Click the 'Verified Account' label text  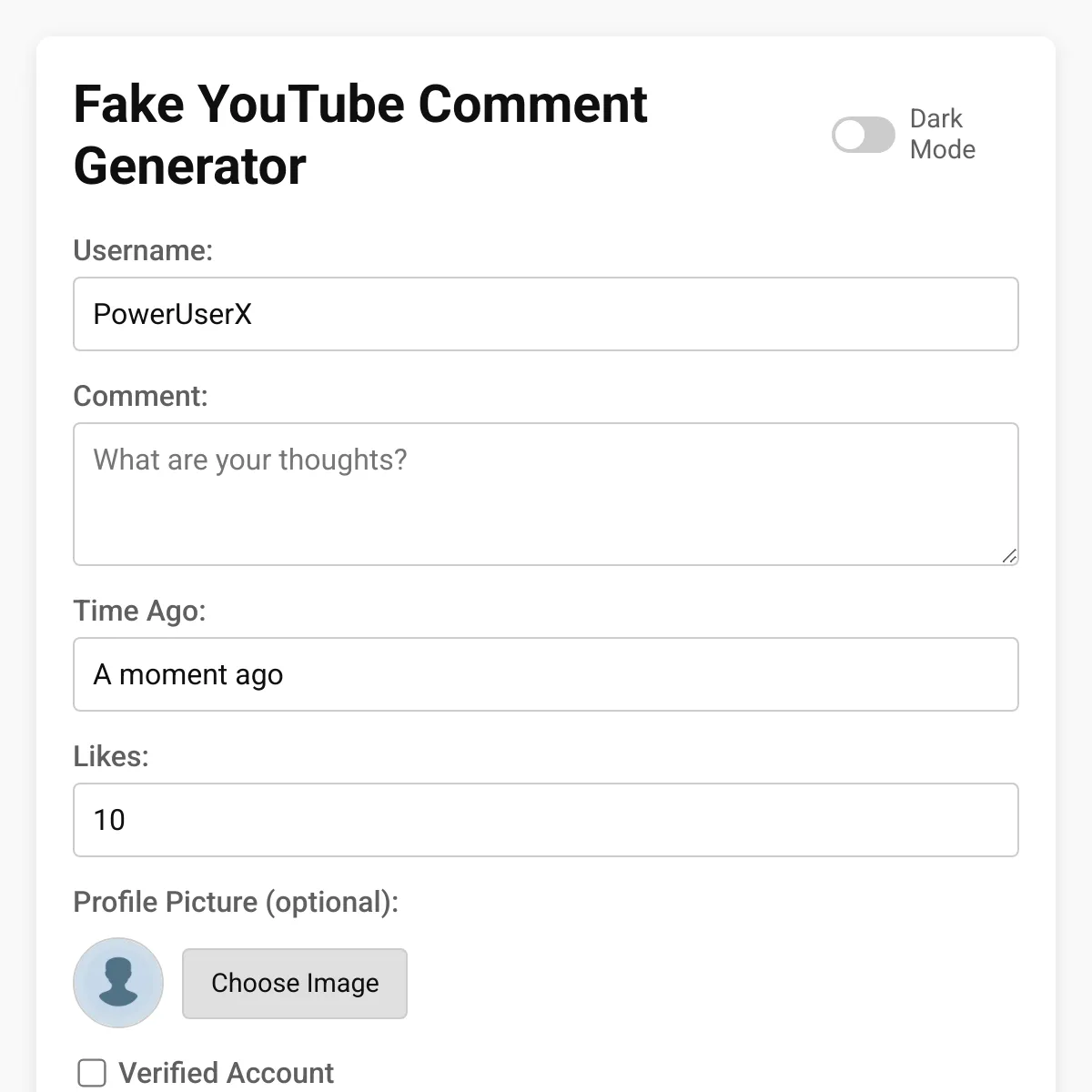(x=226, y=1073)
